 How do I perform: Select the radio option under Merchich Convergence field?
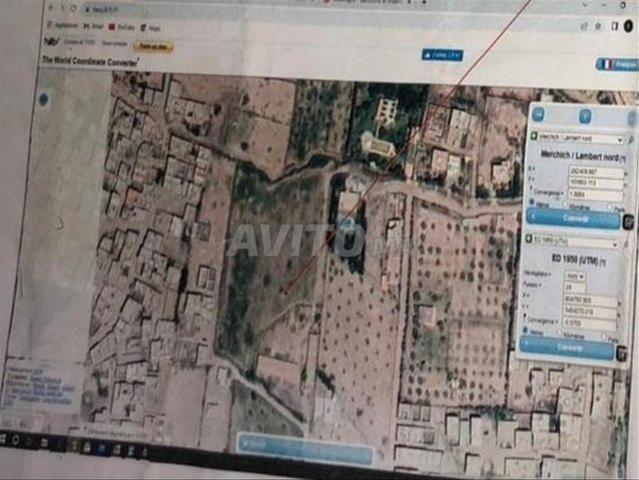tap(533, 203)
